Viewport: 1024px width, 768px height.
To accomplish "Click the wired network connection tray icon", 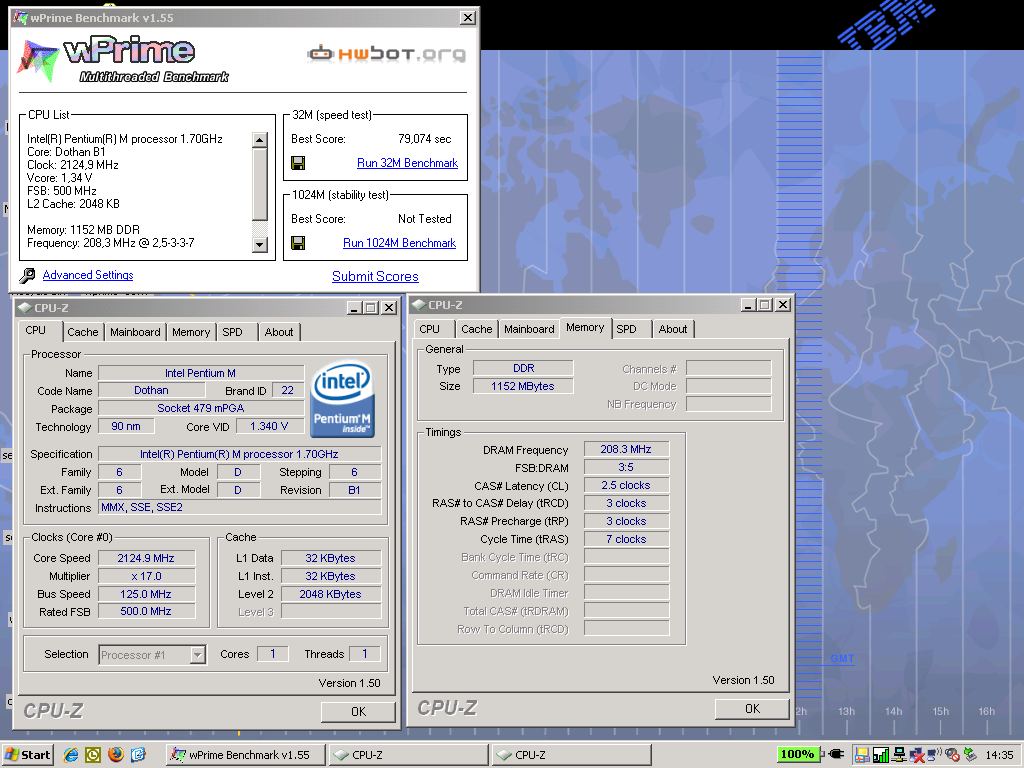I will (899, 754).
